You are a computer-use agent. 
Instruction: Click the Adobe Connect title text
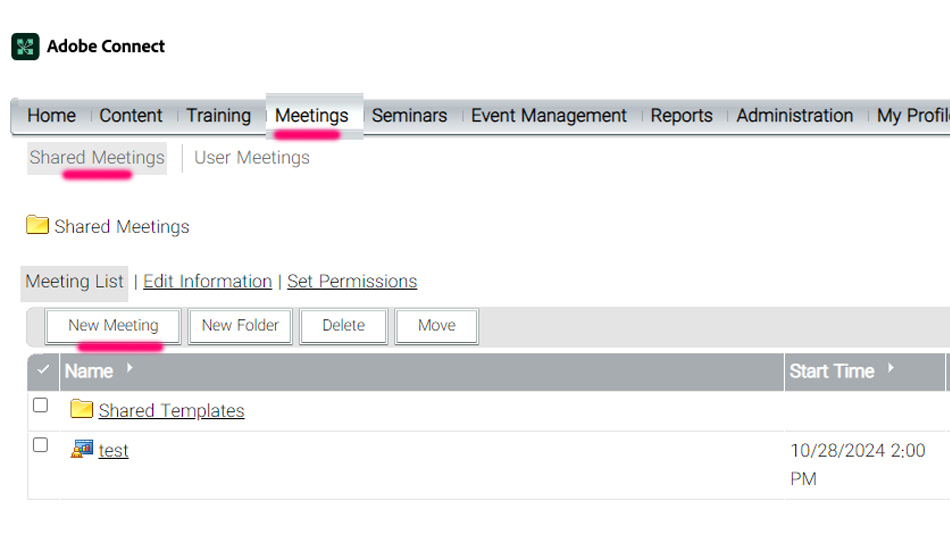tap(106, 46)
